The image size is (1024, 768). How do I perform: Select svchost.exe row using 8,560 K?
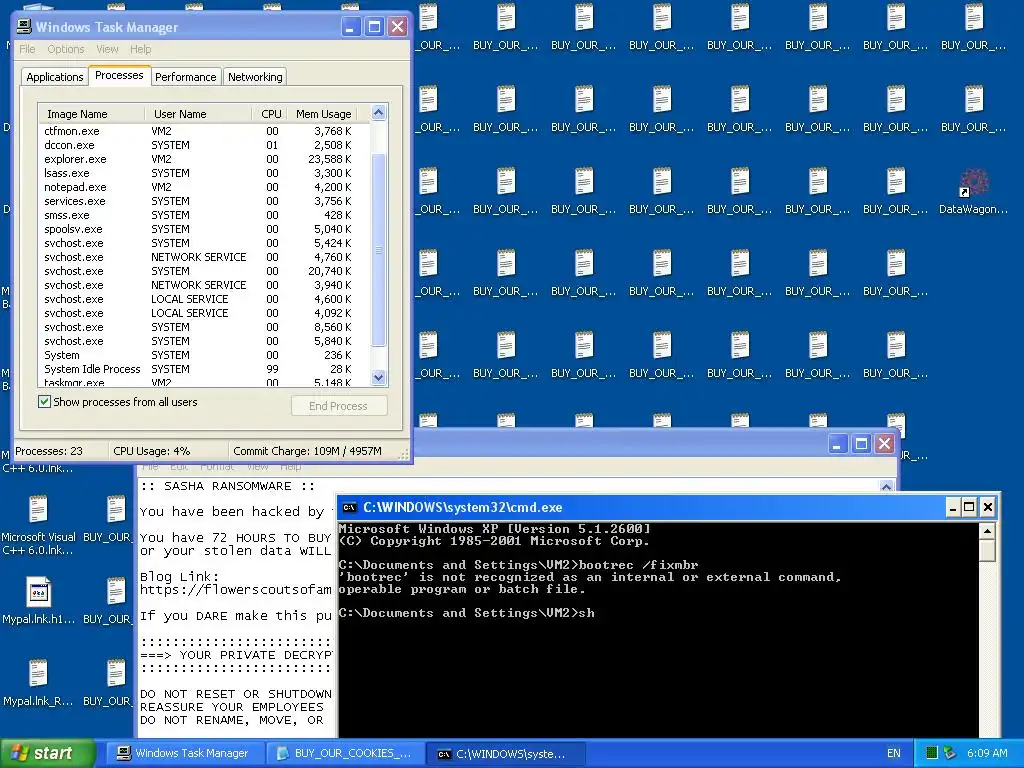pos(204,327)
